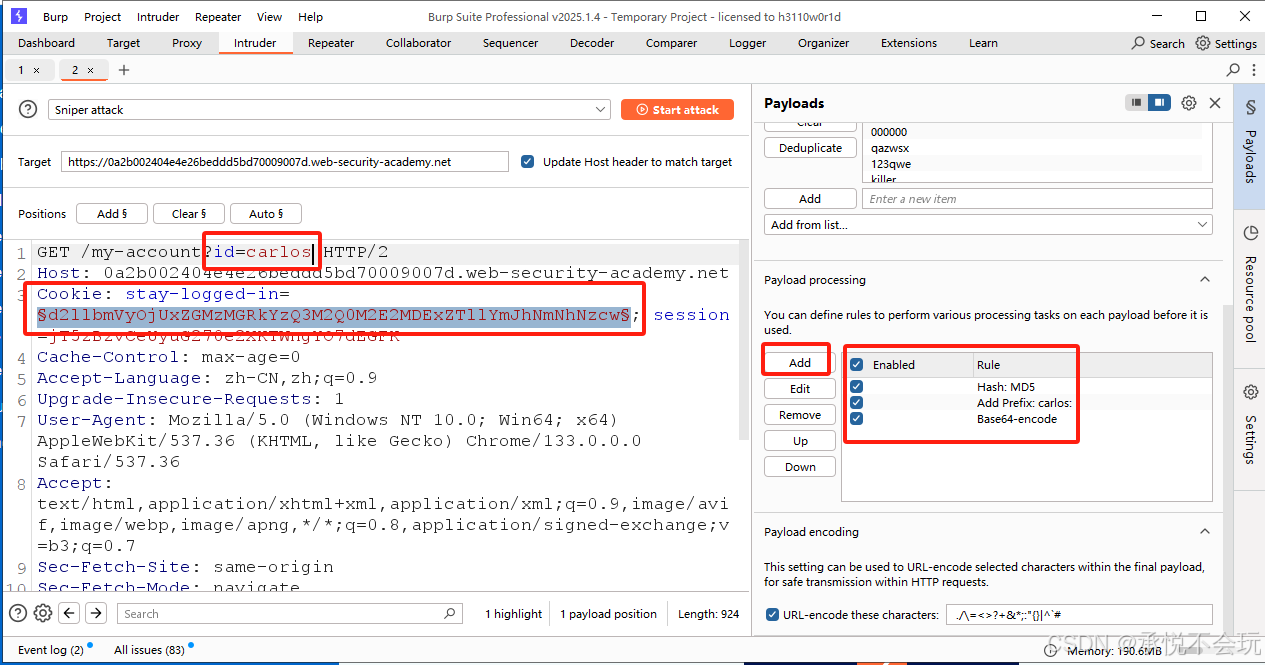The width and height of the screenshot is (1265, 665).
Task: Switch to the Proxy tab
Action: 187,43
